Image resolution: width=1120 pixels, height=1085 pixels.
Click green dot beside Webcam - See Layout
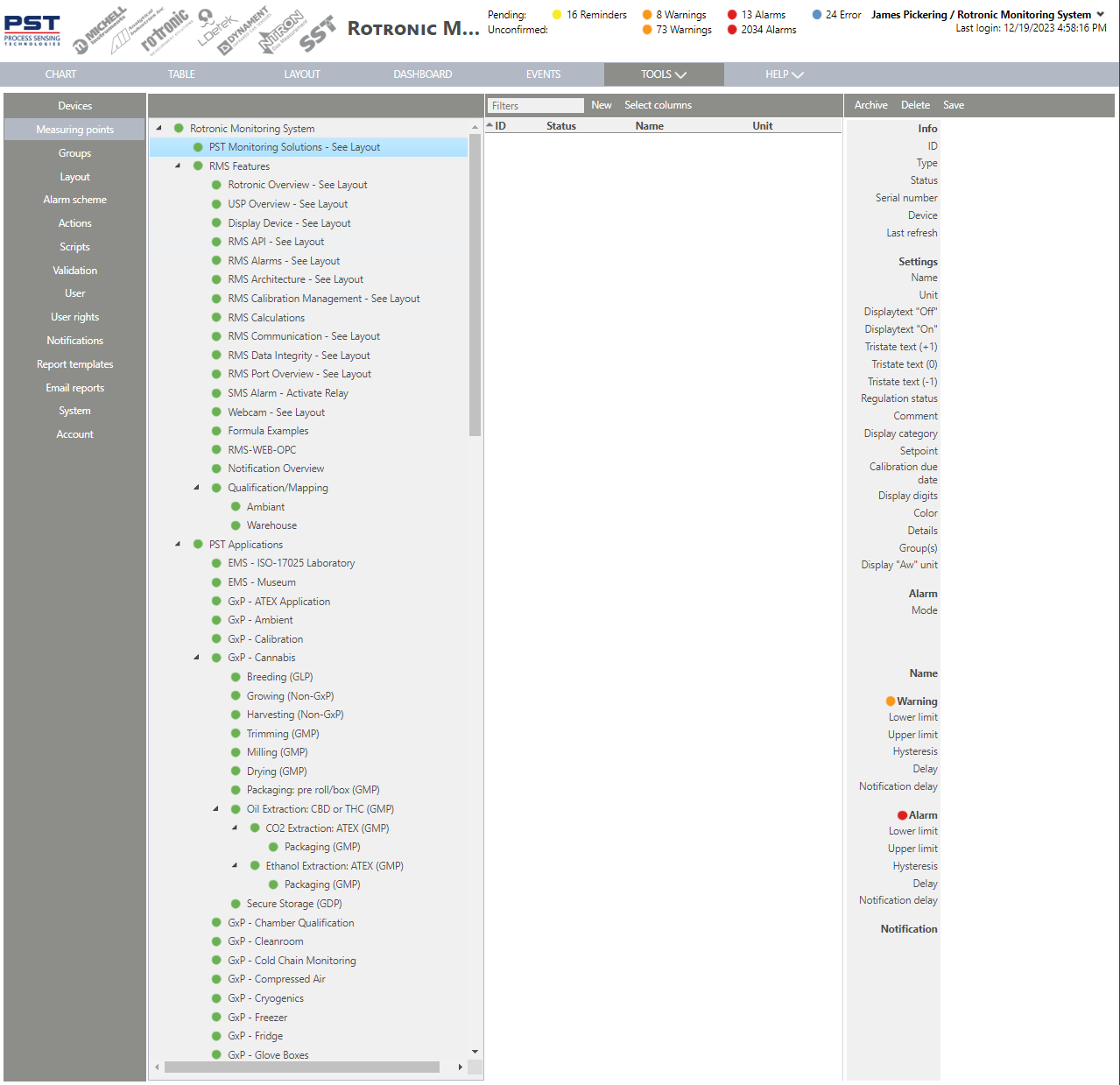click(x=216, y=412)
